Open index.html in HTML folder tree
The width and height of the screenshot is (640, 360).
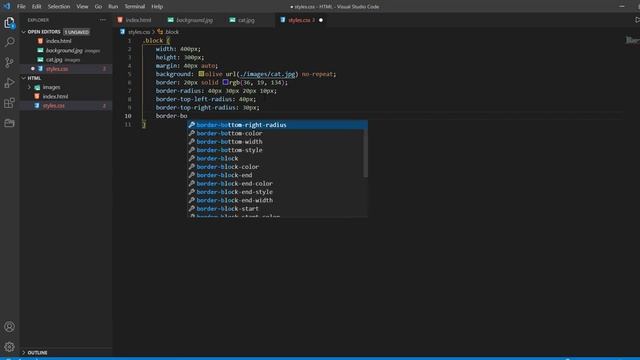tap(55, 96)
